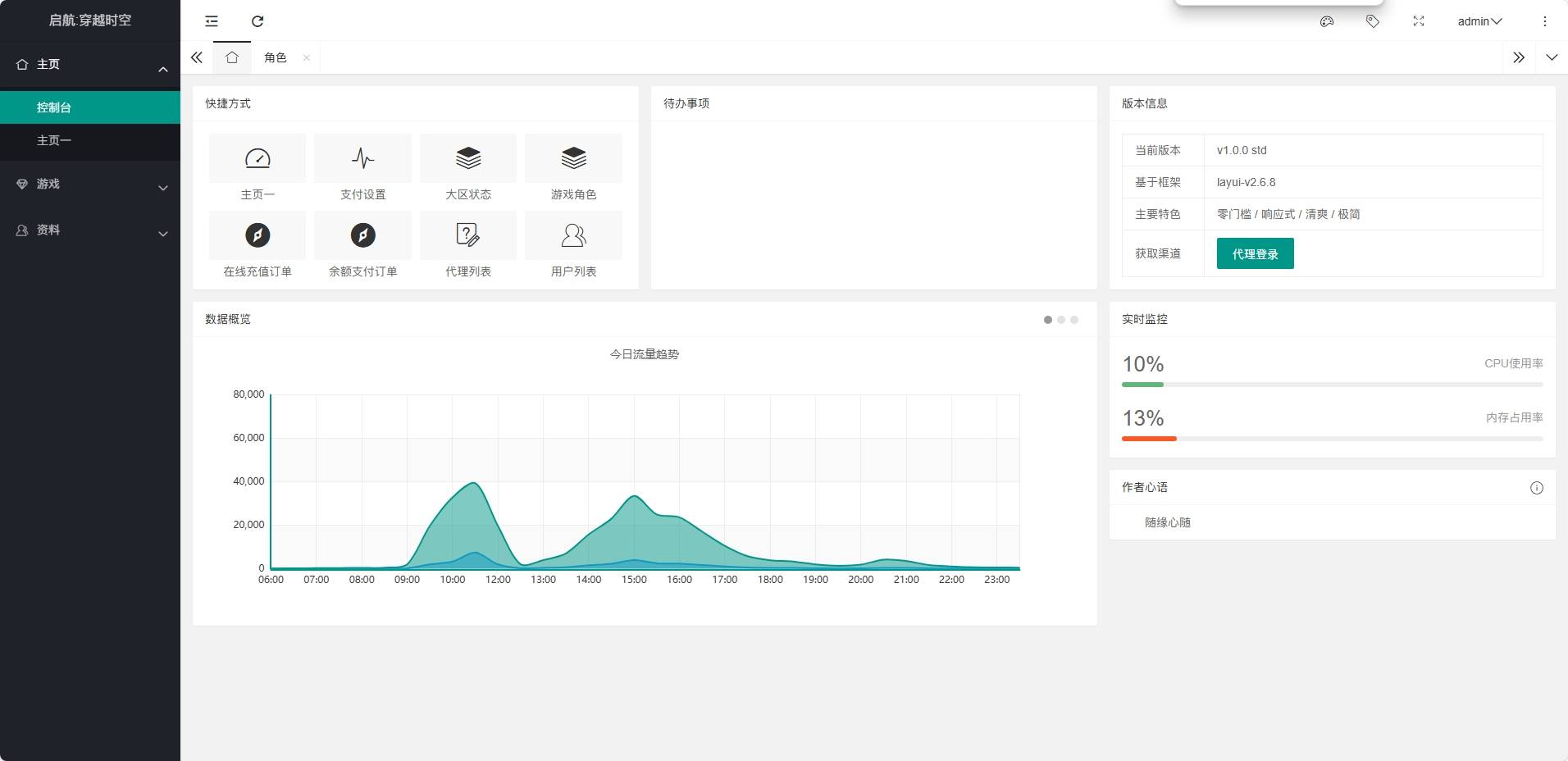Click the refresh page icon
This screenshot has height=761, width=1568.
click(x=258, y=21)
